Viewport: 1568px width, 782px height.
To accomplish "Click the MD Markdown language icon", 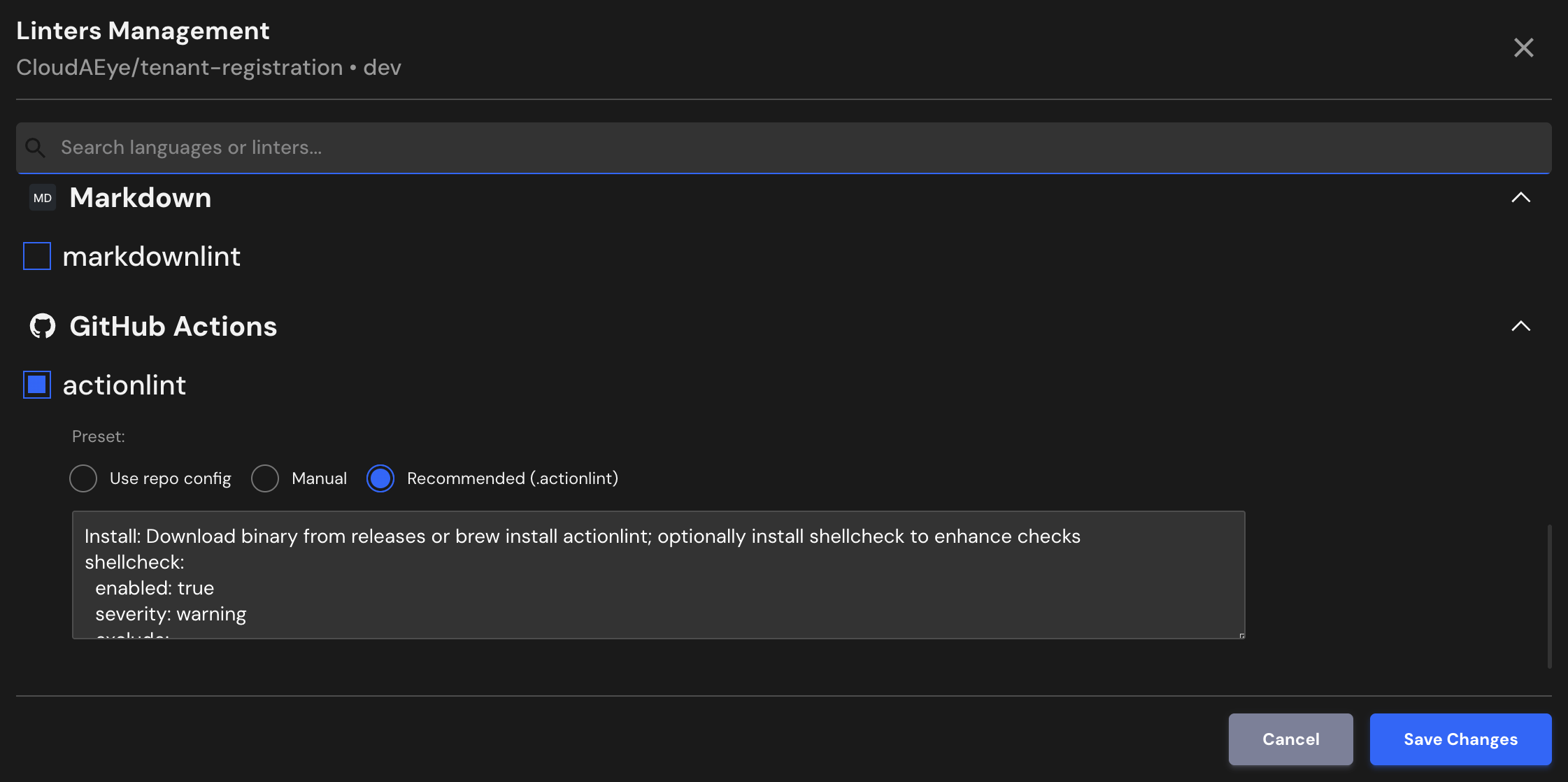I will pyautogui.click(x=43, y=198).
